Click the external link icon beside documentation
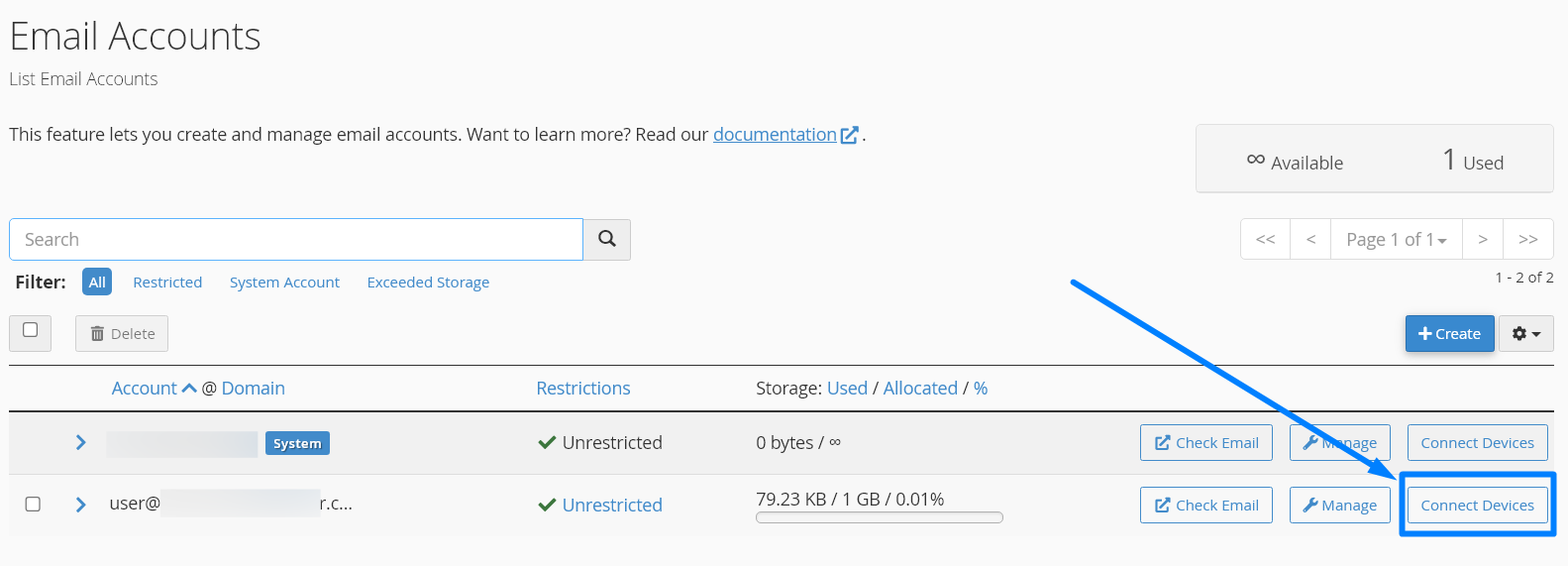This screenshot has height=566, width=1568. [x=849, y=135]
